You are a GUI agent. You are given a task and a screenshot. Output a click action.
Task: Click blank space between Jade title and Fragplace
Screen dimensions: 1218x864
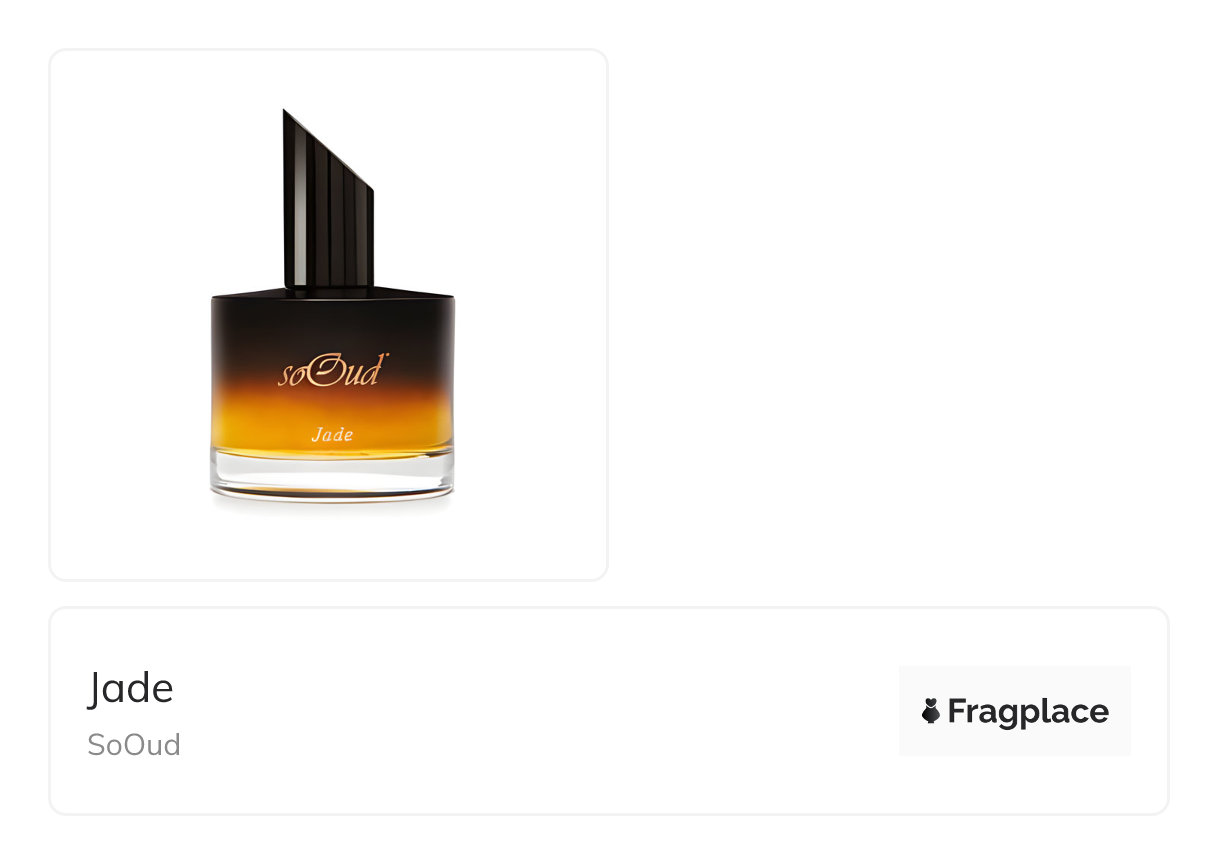540,711
